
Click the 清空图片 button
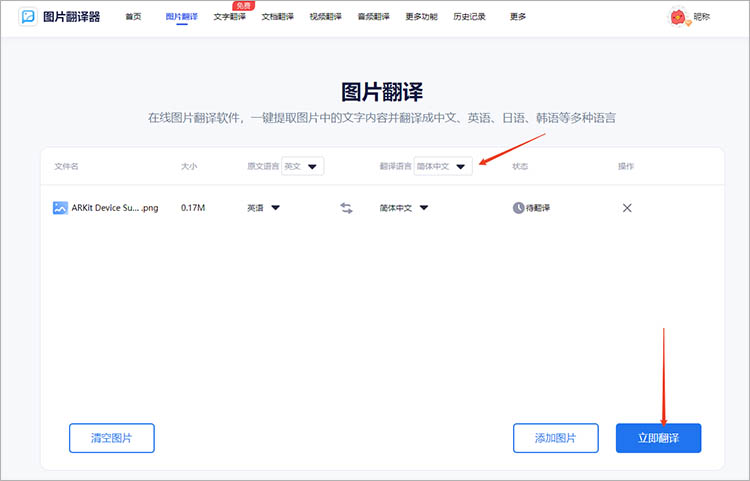112,438
